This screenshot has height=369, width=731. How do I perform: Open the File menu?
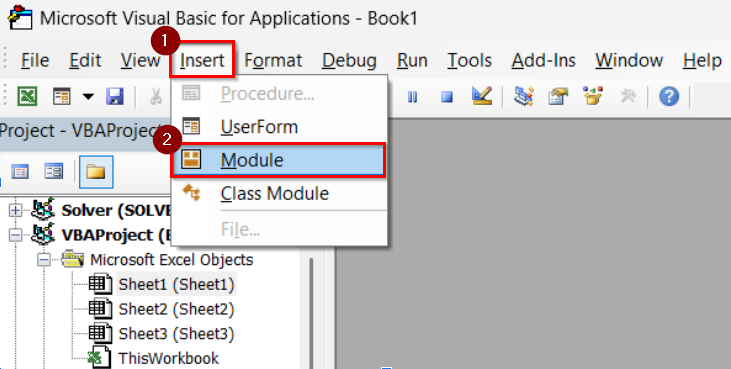[35, 60]
